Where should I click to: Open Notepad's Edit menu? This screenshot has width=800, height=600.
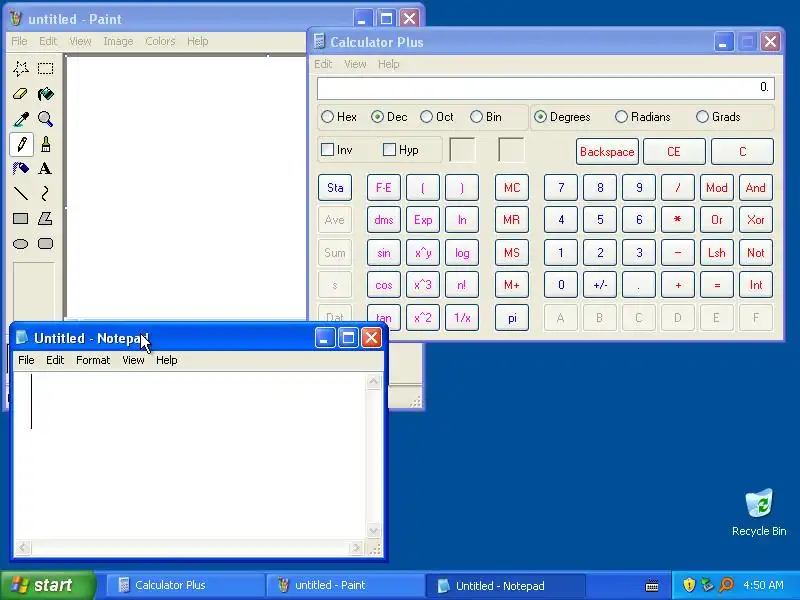pos(55,360)
